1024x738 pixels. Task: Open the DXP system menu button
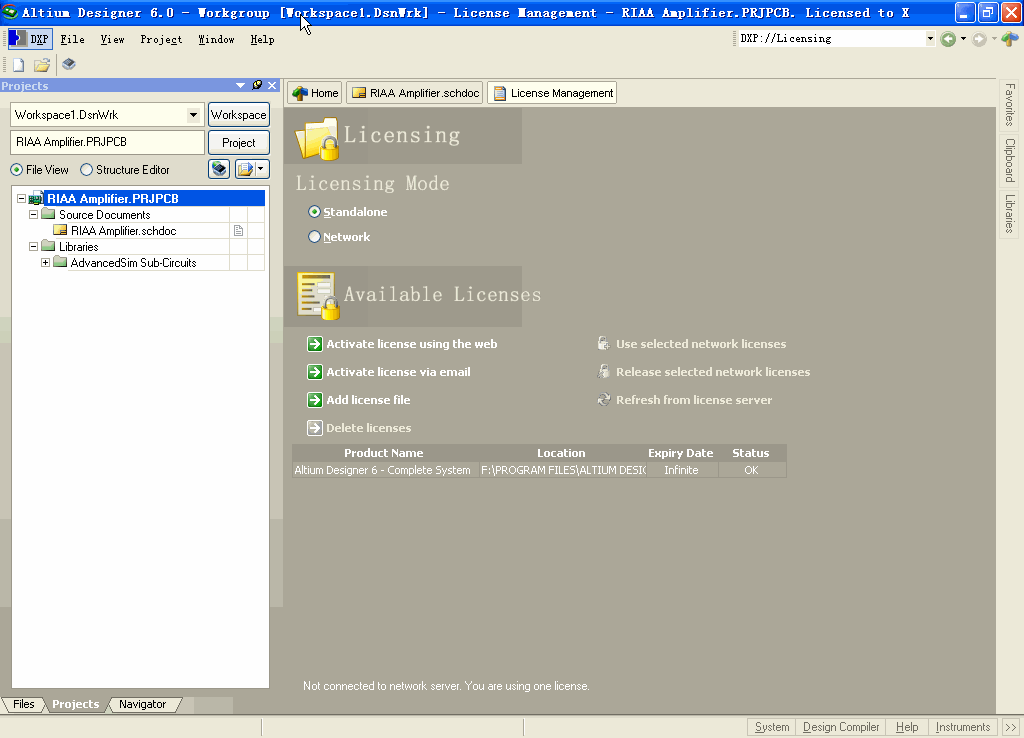tap(29, 39)
